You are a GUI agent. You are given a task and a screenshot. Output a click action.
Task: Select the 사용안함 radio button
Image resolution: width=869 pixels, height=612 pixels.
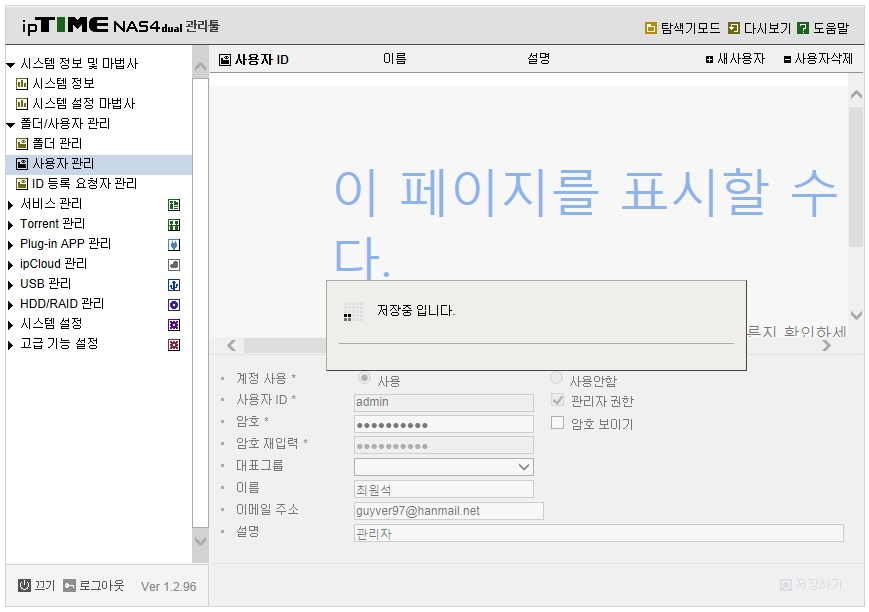tap(556, 378)
